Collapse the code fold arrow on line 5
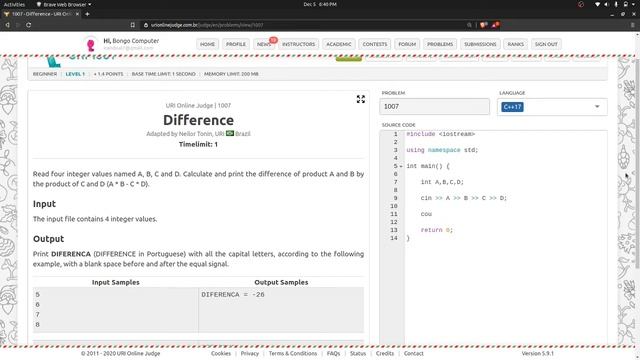Screen dimensions: 640x360 point(401,167)
